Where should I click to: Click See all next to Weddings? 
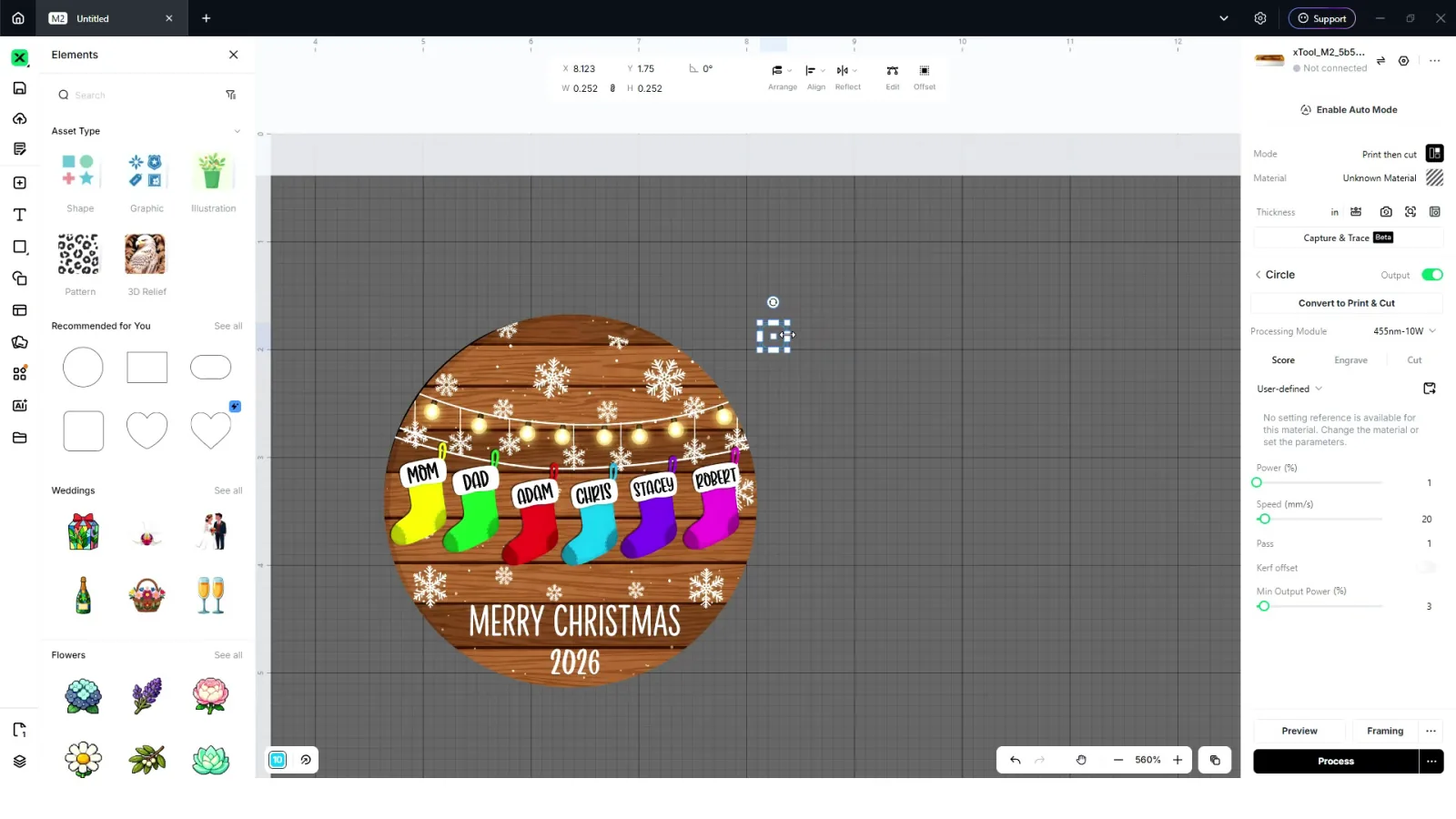(x=228, y=490)
